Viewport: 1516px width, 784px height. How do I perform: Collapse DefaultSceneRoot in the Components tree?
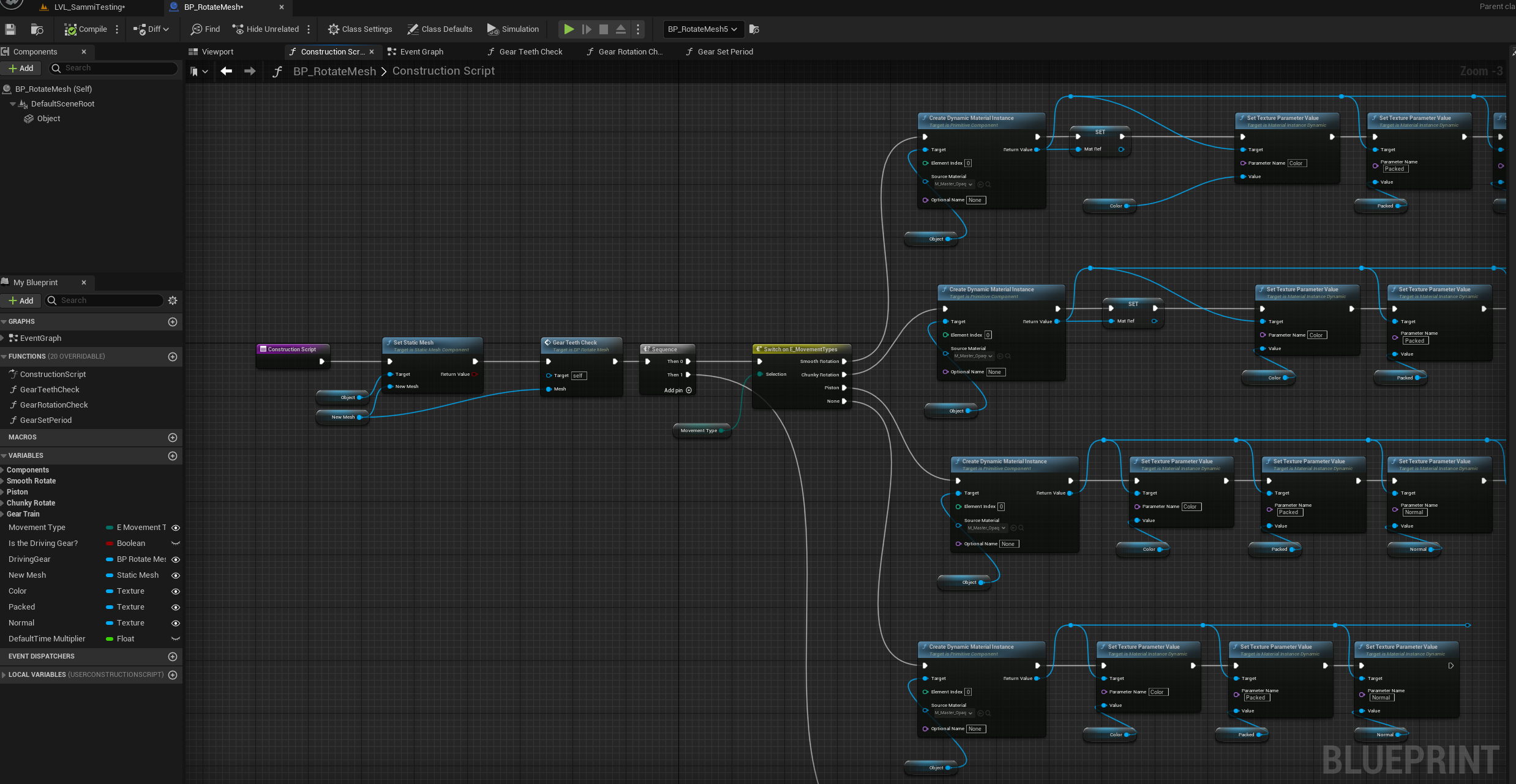[12, 103]
